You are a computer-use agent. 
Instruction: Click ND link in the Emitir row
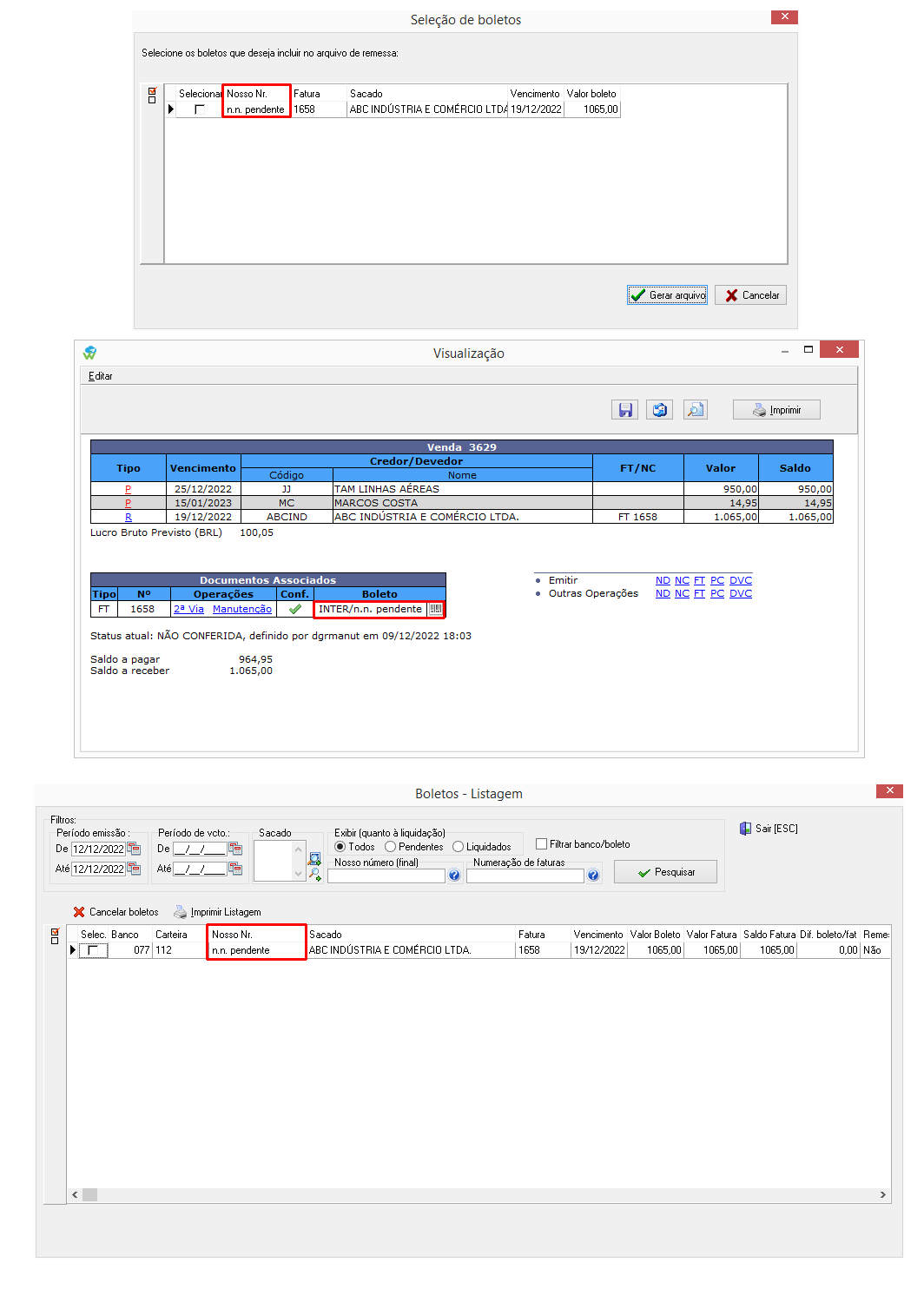663,580
